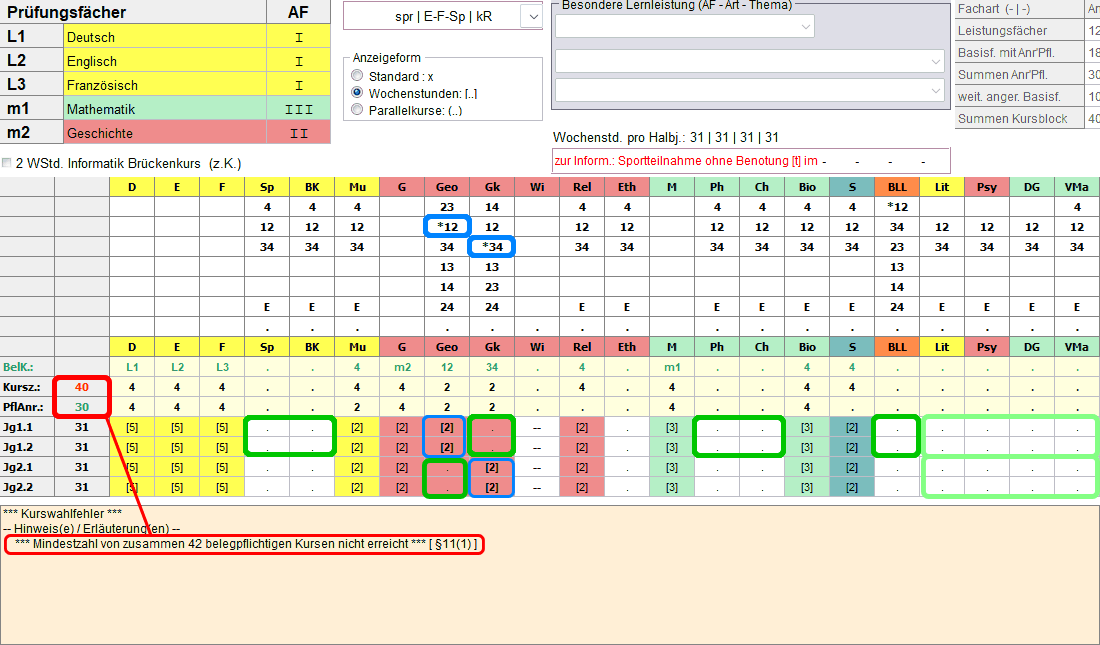Click the *12 option in the Geo column

click(447, 227)
